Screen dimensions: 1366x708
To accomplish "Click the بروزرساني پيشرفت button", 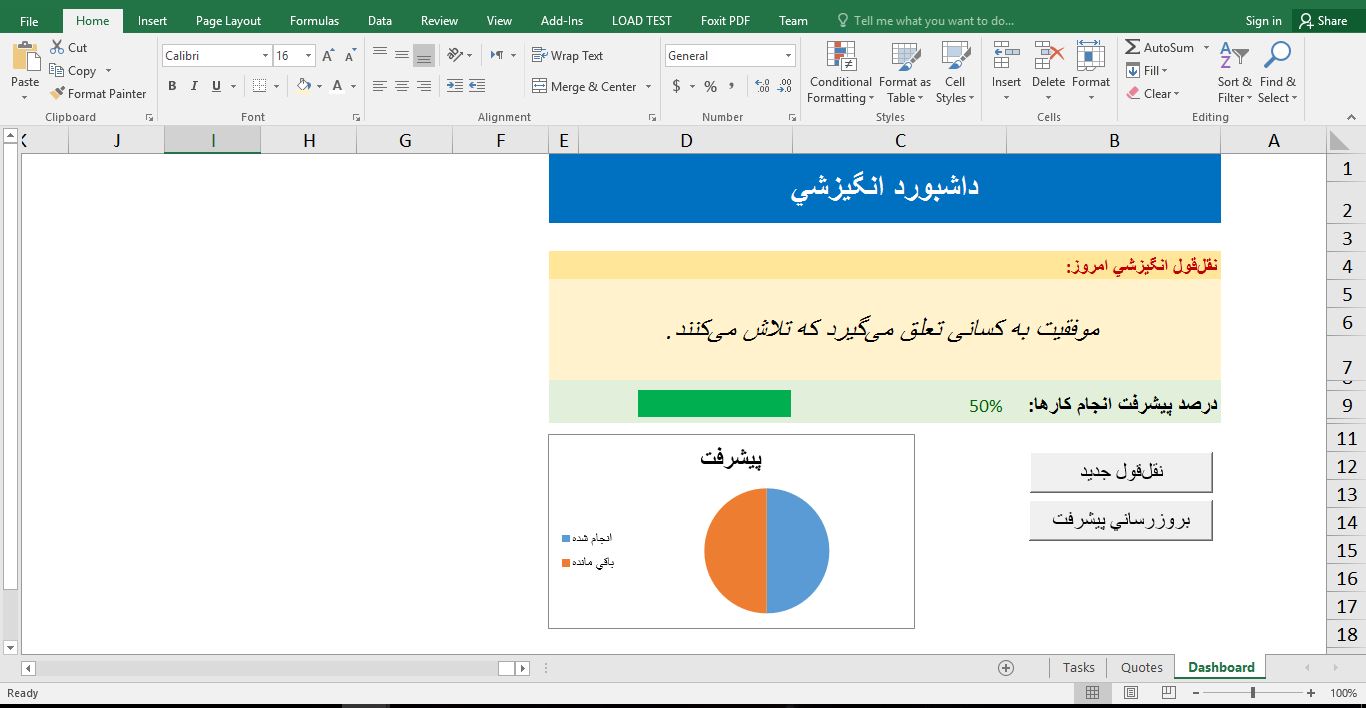I will tap(1121, 520).
